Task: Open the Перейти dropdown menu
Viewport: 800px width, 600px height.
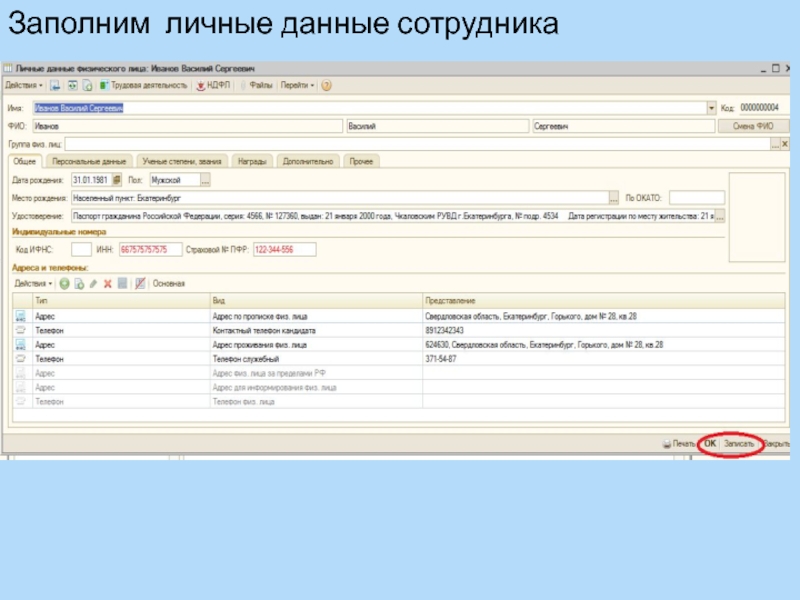Action: (297, 86)
